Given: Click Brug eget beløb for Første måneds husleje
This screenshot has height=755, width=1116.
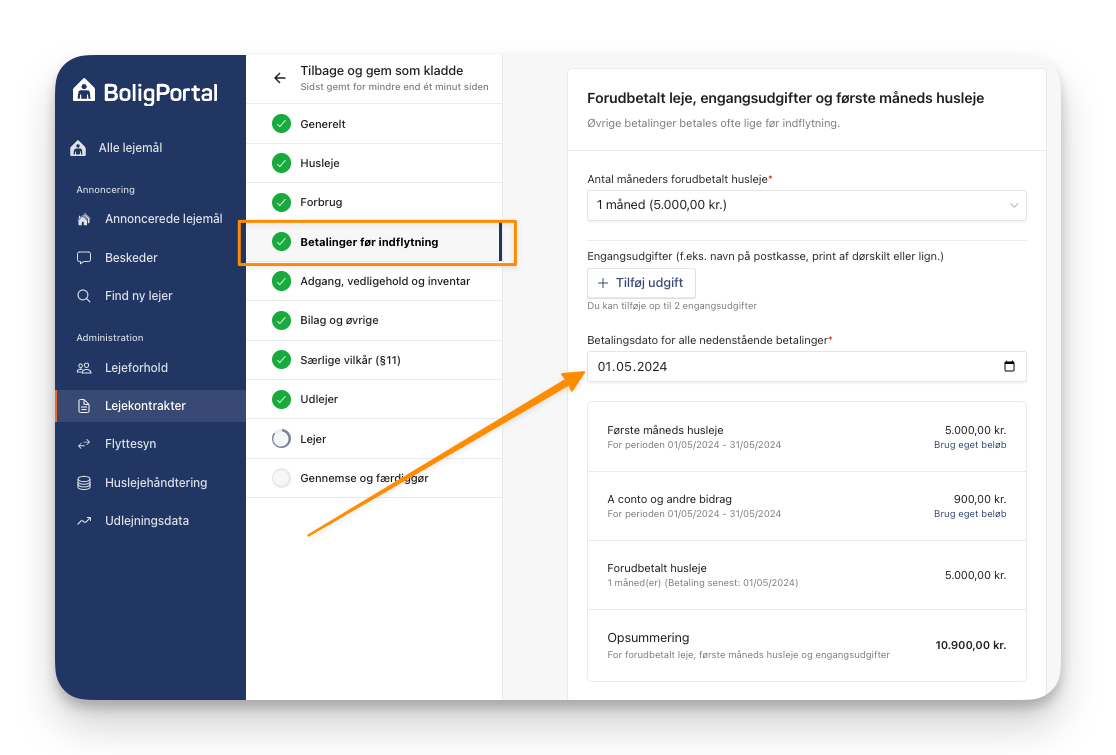Looking at the screenshot, I should tap(970, 445).
